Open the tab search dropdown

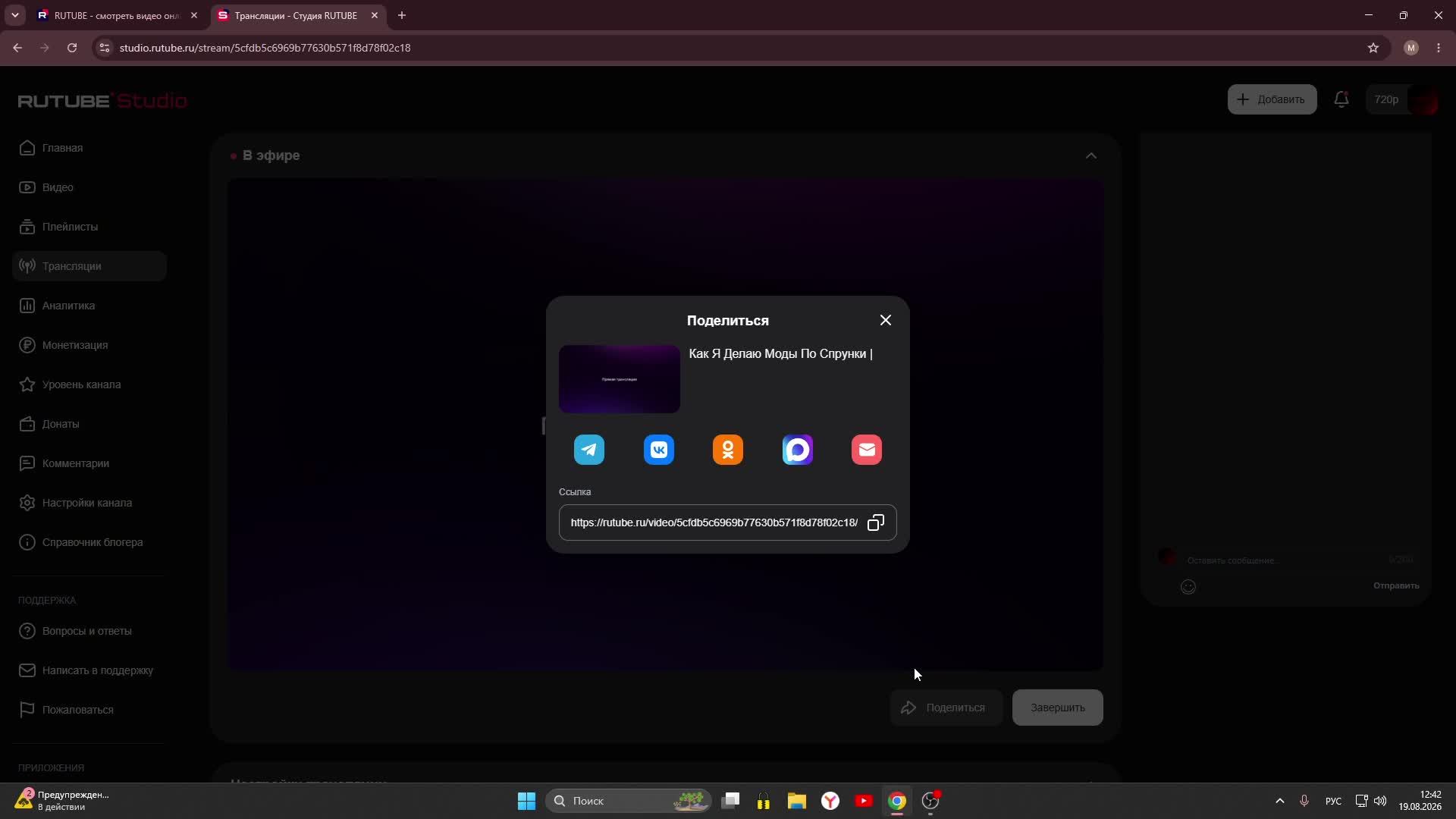(15, 15)
